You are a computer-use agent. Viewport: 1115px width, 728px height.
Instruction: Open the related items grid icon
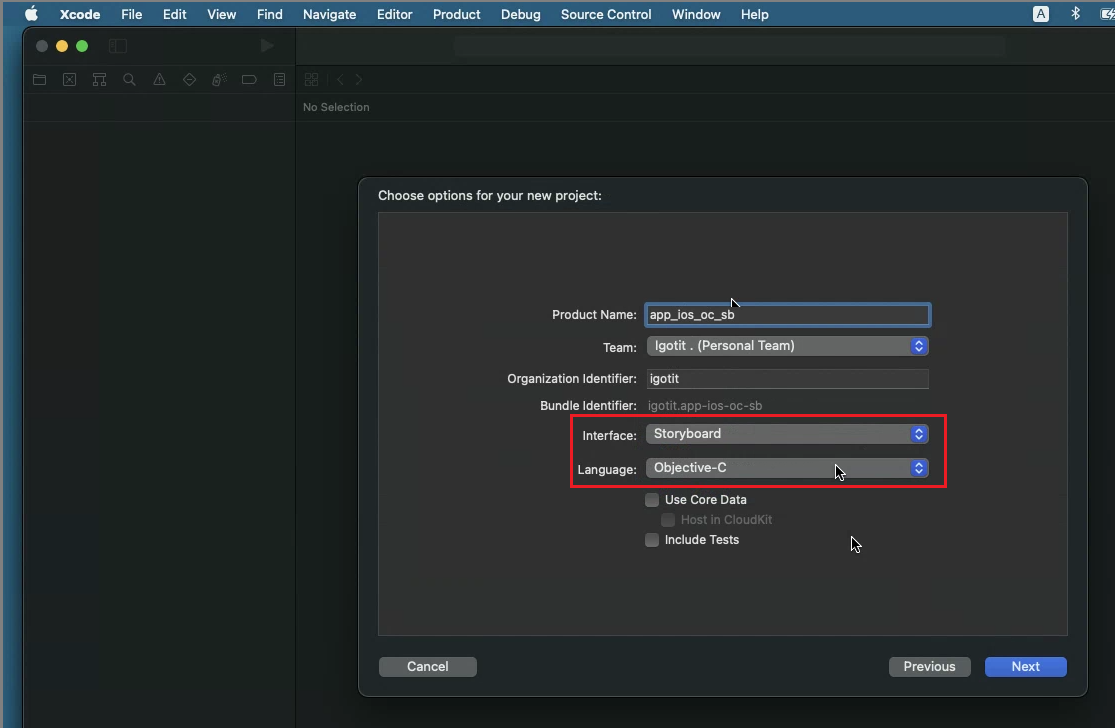click(311, 80)
